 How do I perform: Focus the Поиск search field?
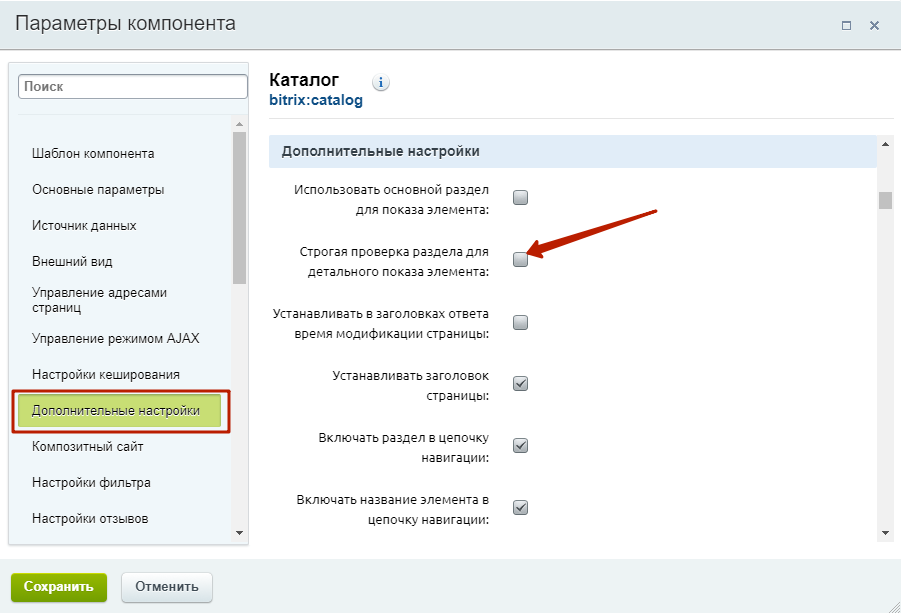click(x=132, y=87)
